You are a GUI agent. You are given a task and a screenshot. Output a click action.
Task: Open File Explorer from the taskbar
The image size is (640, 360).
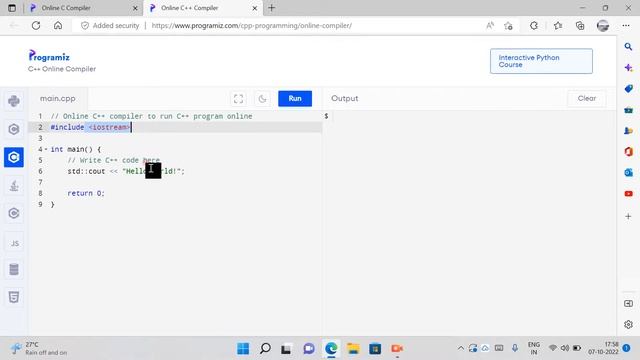[353, 349]
